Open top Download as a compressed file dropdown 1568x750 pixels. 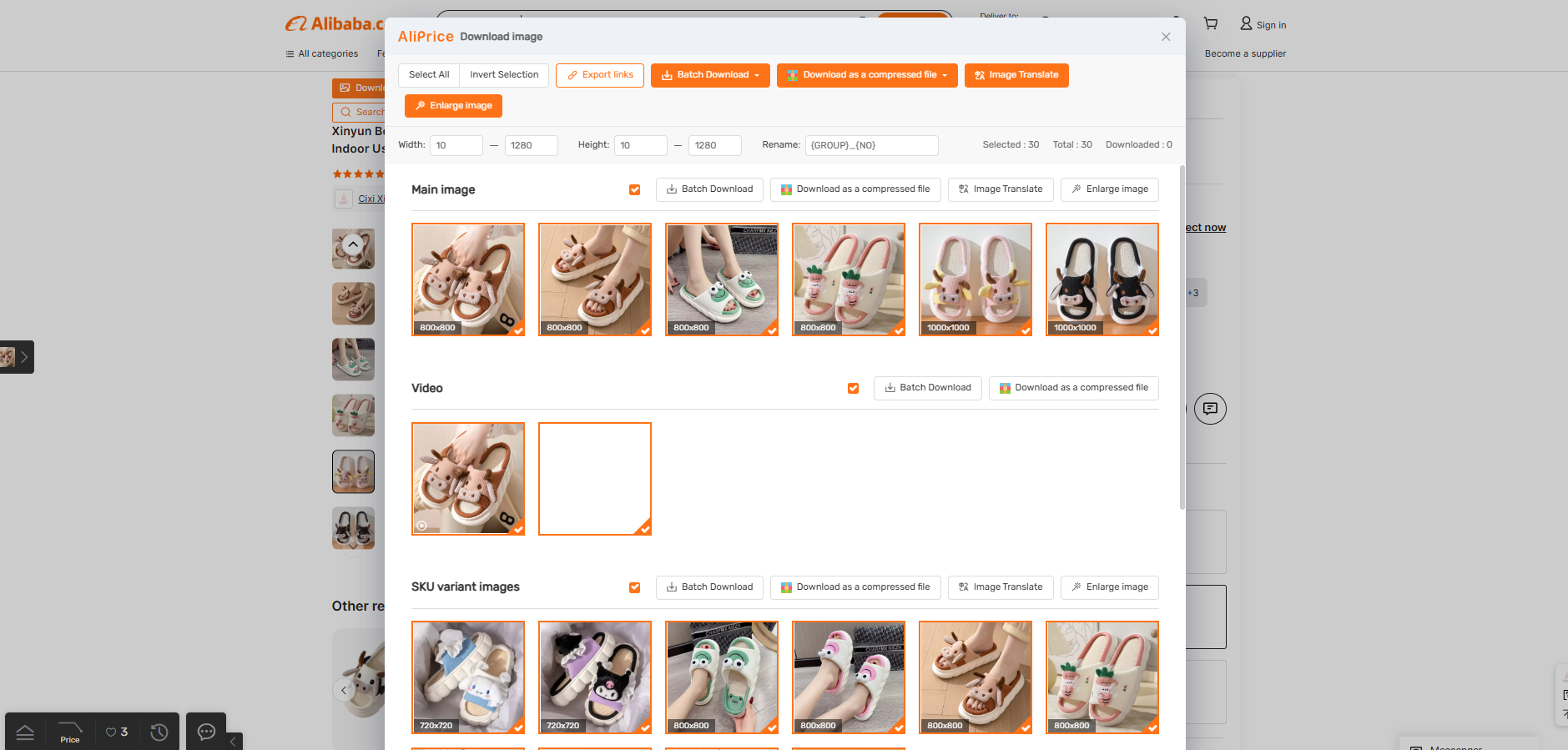867,75
